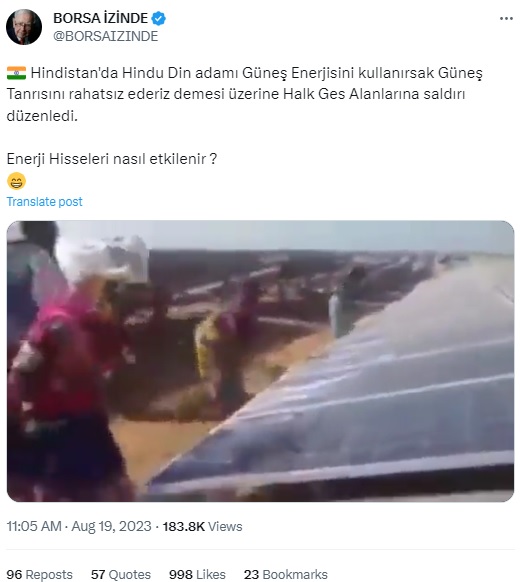Open the @BORSAIZINDE handle link
Screen dimensions: 520x582
pos(106,36)
